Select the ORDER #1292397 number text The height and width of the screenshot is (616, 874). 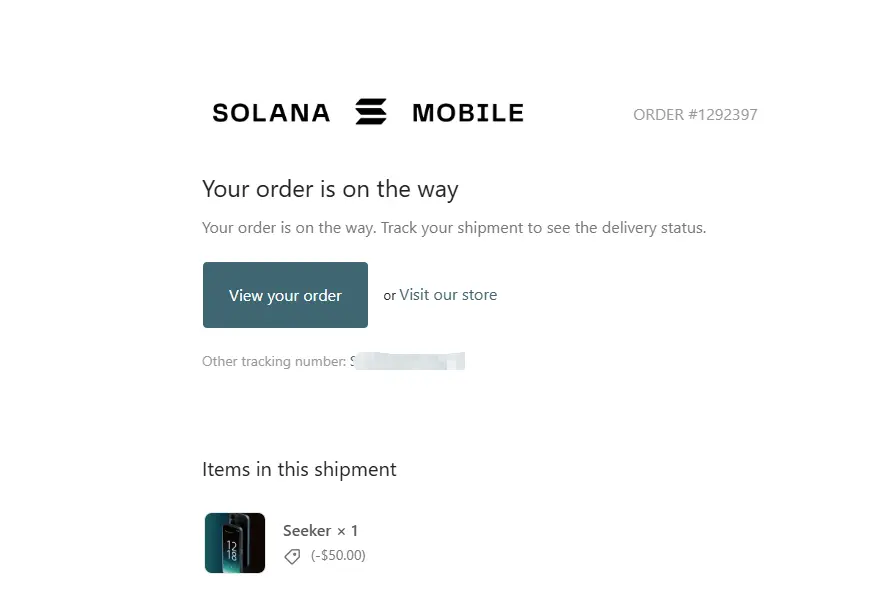(x=695, y=115)
